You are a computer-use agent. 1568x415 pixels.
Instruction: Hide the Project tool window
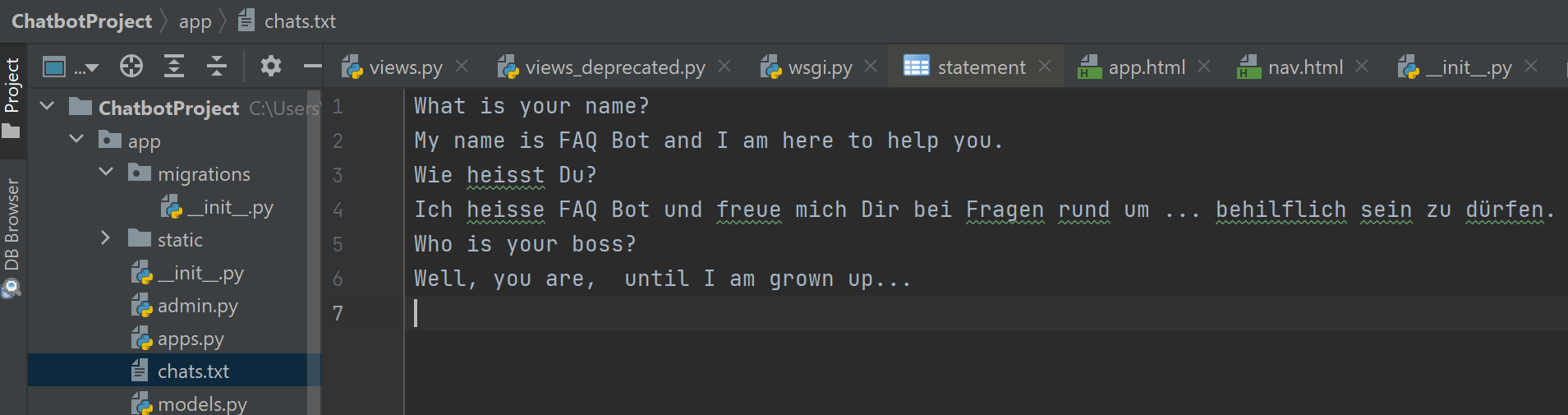312,67
